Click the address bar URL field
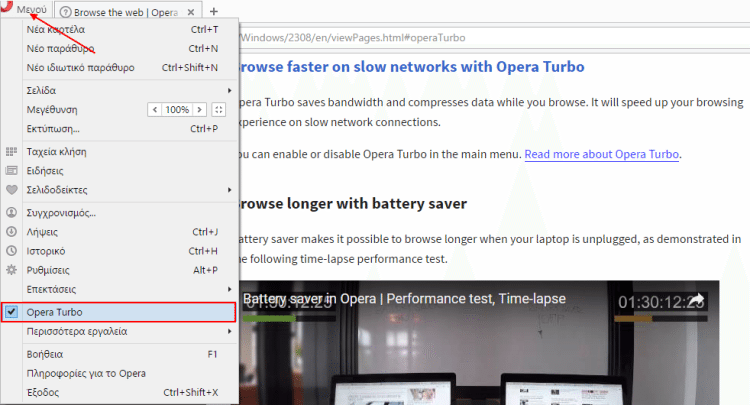The height and width of the screenshot is (405, 750). (493, 38)
